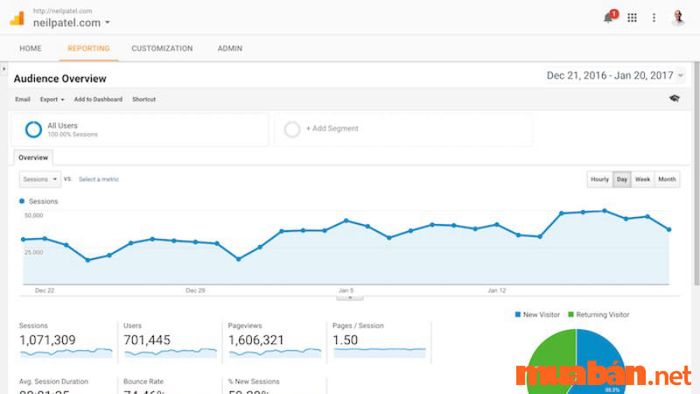Click the Pages / Session sparkline
Viewport: 700px width, 394px height.
379,353
